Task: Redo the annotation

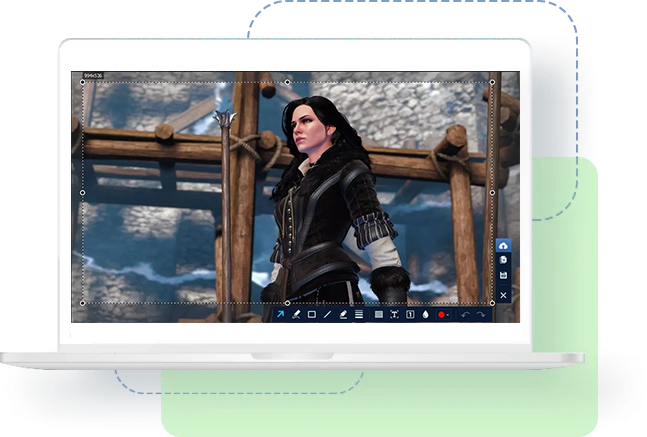Action: pos(481,314)
